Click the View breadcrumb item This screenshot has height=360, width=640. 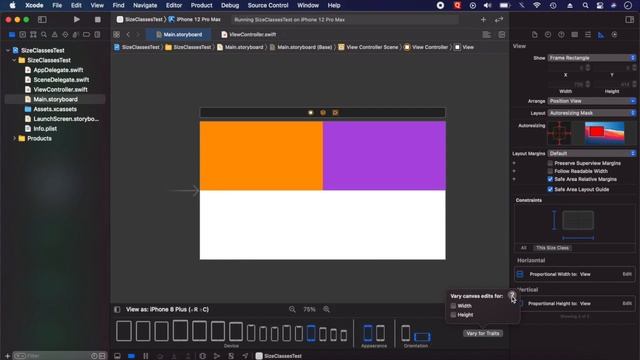(x=464, y=47)
